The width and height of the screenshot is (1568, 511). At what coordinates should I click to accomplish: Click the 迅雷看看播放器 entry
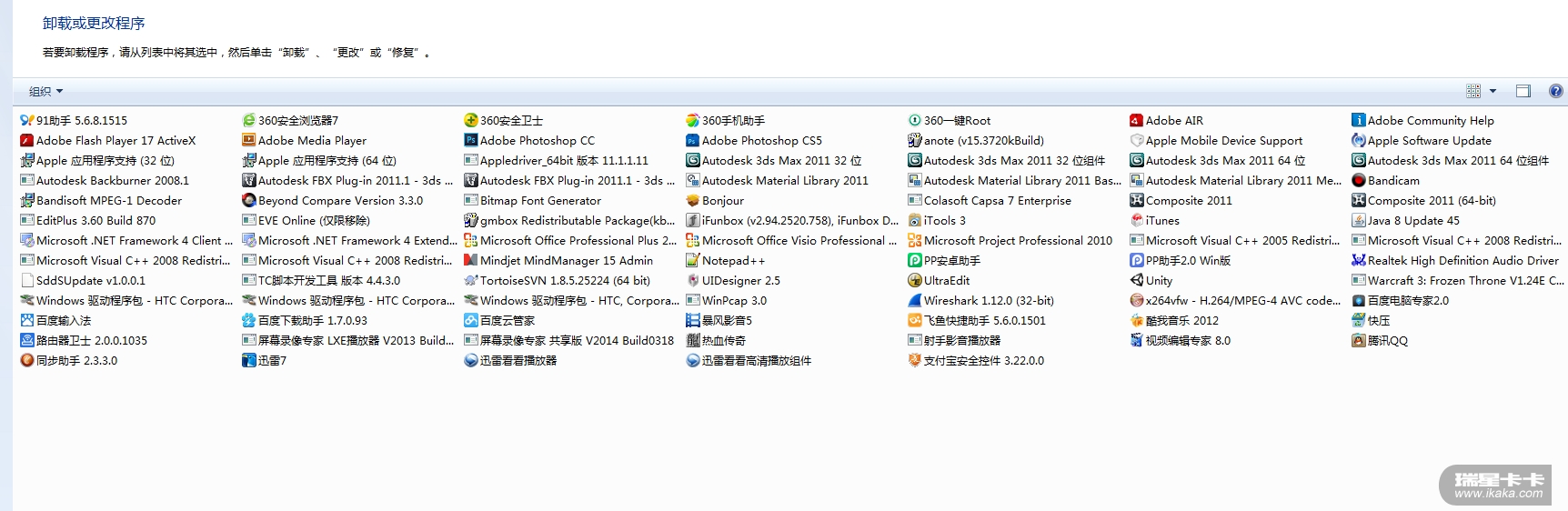coord(511,360)
